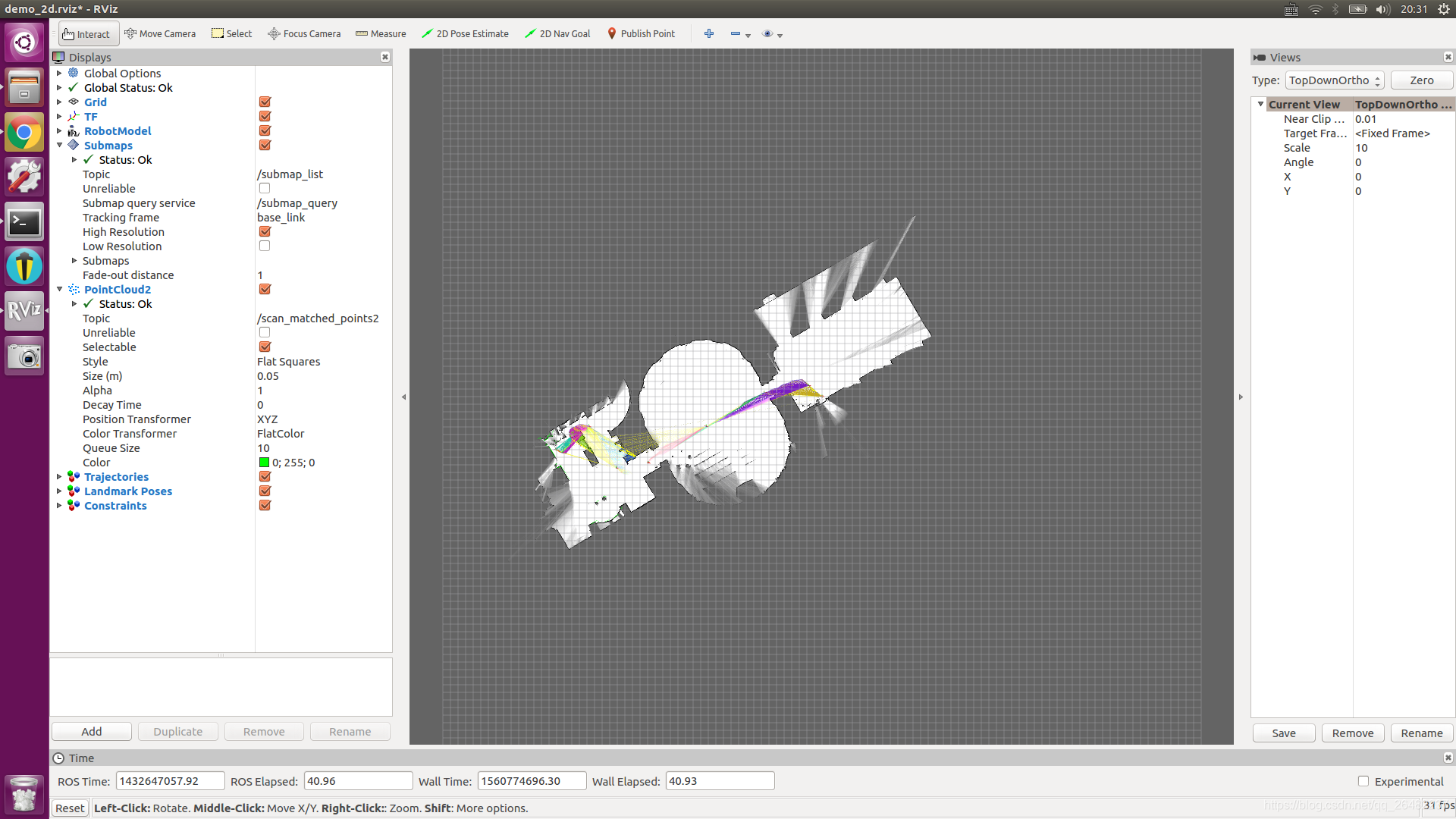Open Google Chrome from the dock
The height and width of the screenshot is (819, 1456).
24,133
